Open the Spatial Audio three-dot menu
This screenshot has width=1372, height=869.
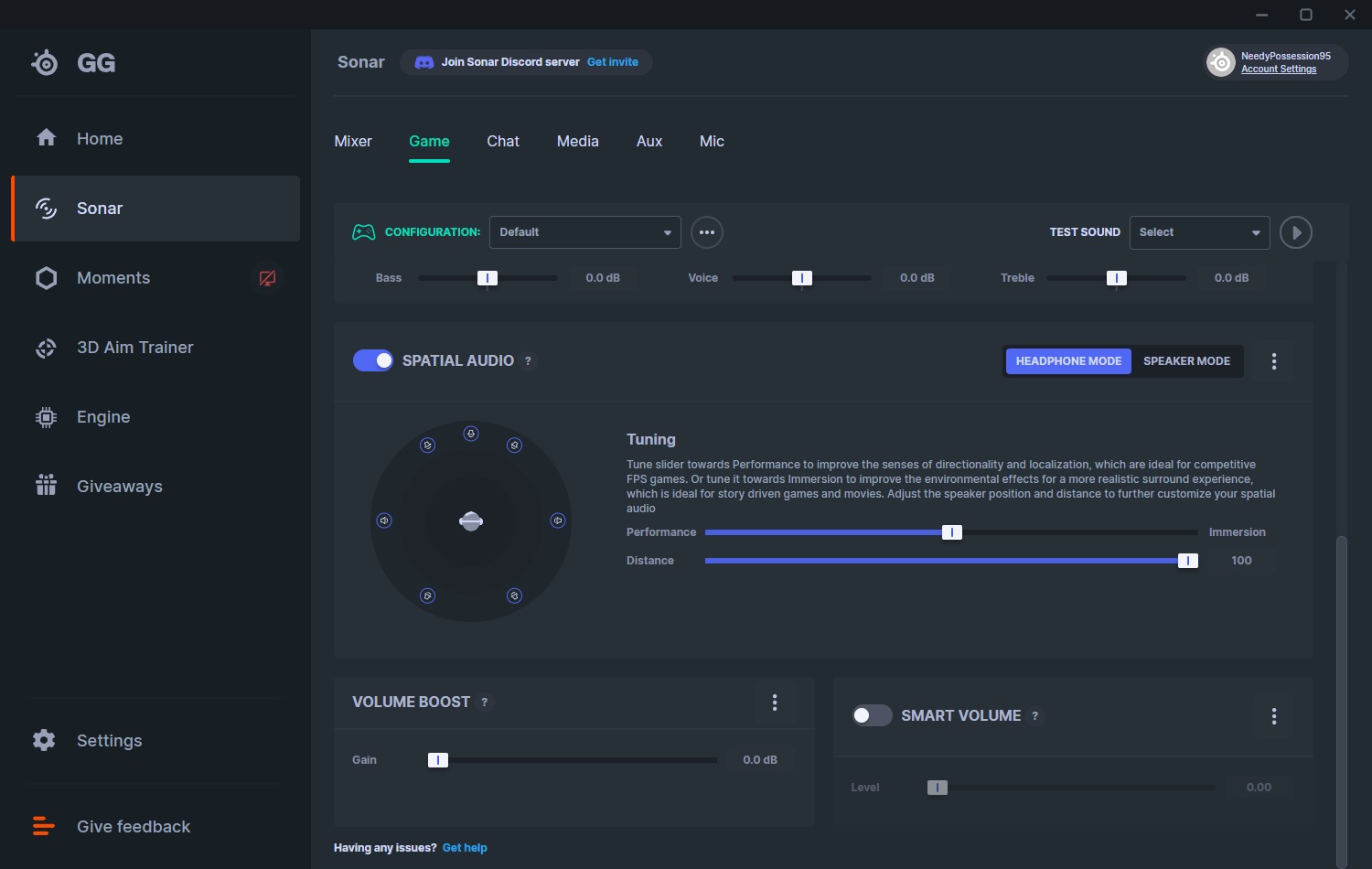coord(1274,361)
